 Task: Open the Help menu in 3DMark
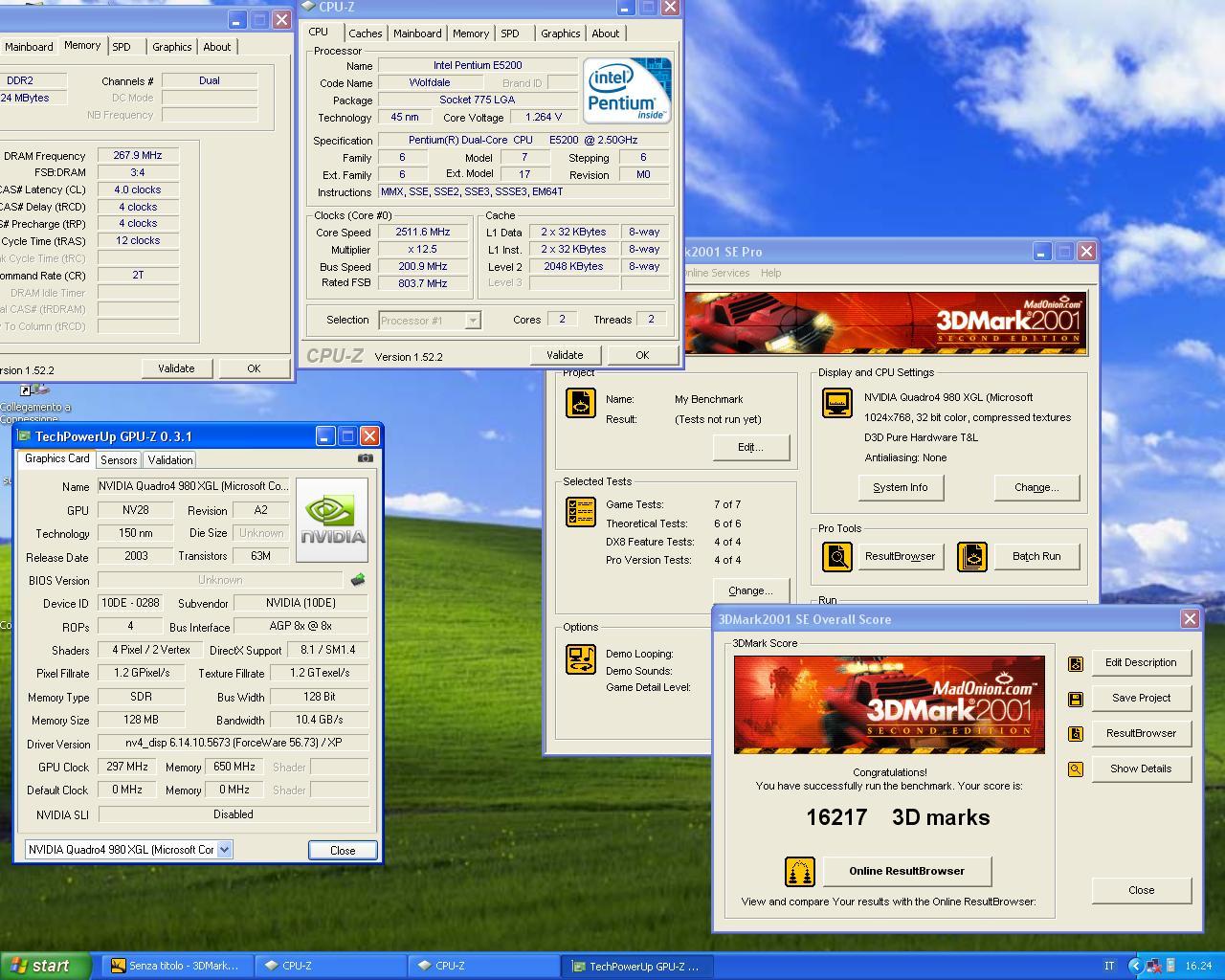(771, 273)
